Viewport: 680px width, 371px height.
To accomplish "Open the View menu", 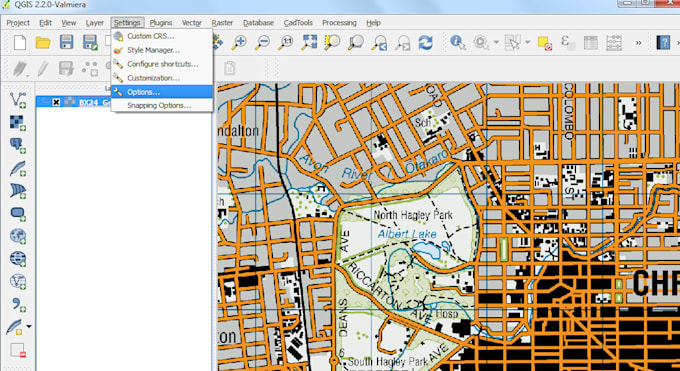I will pos(69,23).
